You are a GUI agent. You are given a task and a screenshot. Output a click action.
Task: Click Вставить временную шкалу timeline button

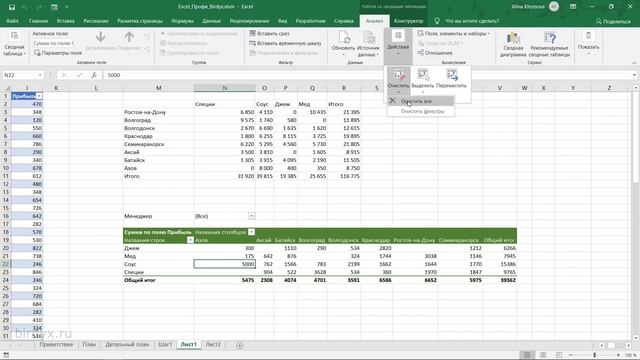[285, 43]
